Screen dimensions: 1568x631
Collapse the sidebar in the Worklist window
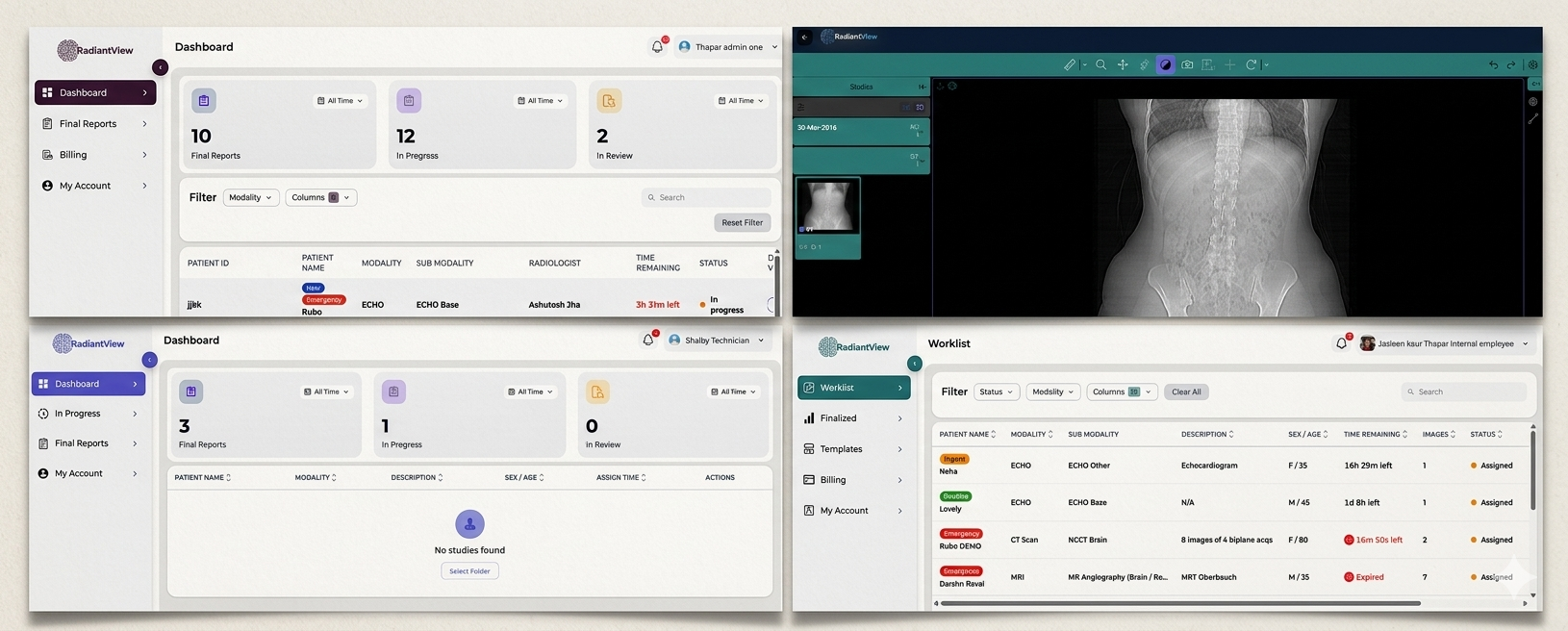pos(915,364)
